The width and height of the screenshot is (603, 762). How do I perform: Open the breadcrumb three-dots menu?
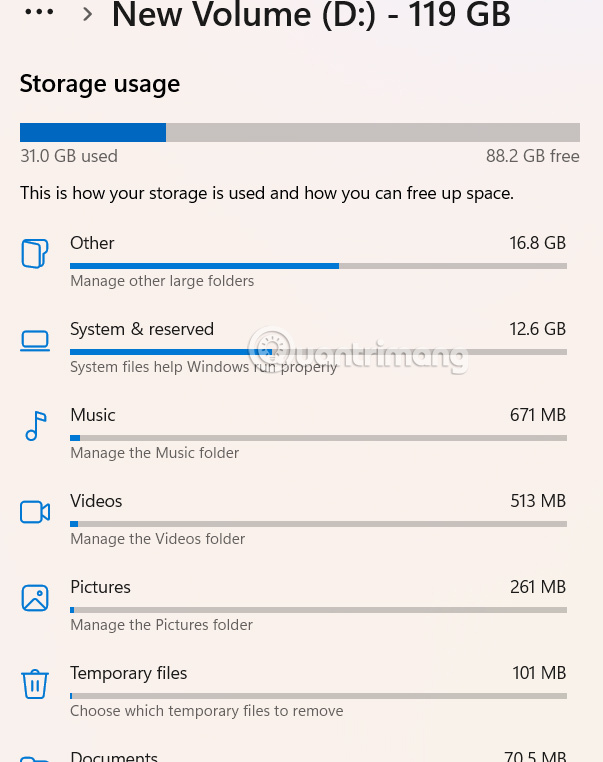pyautogui.click(x=39, y=13)
